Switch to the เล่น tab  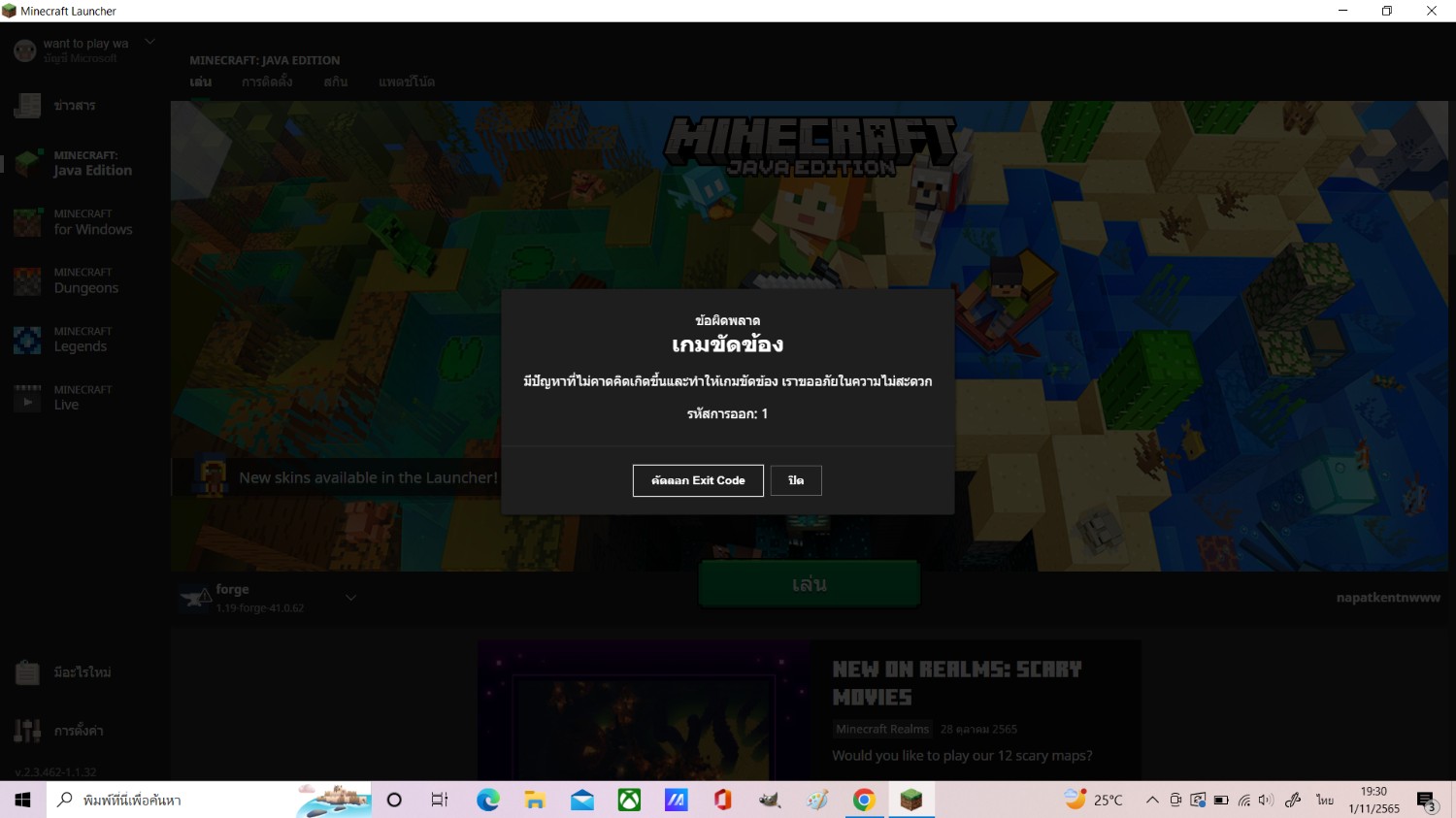pos(201,82)
